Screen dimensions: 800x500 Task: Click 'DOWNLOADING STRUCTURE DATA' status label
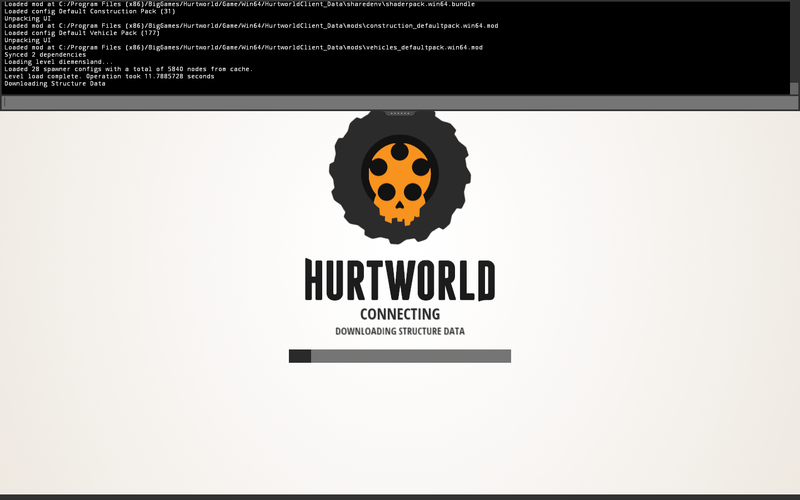400,331
